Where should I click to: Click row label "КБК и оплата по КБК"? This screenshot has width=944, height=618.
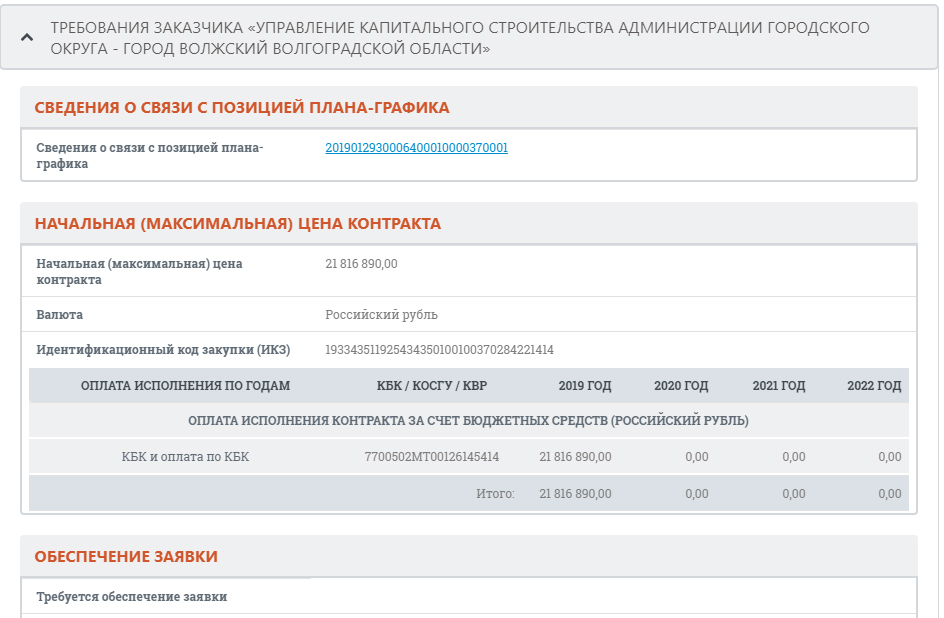(185, 457)
